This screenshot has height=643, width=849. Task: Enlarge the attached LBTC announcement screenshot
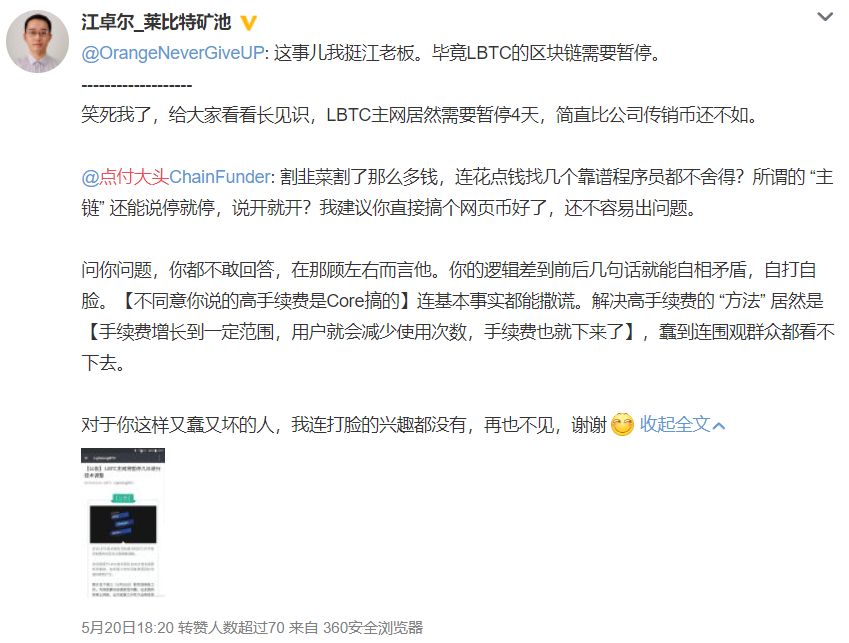coord(123,523)
